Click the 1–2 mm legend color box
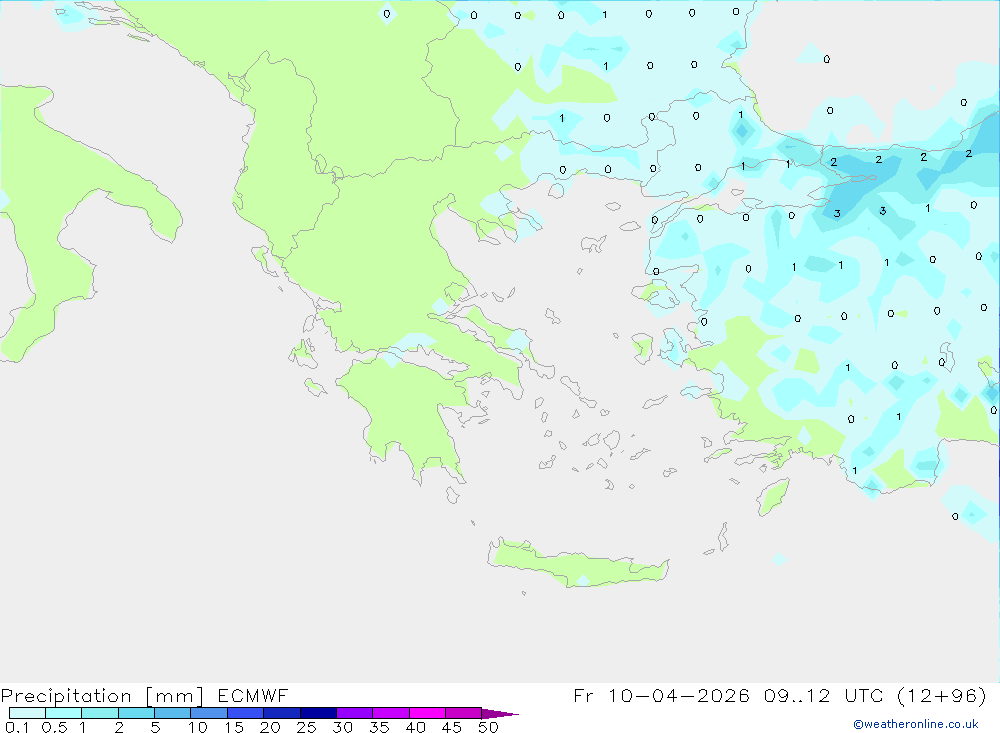Screen dimensions: 1000x733 pyautogui.click(x=100, y=713)
